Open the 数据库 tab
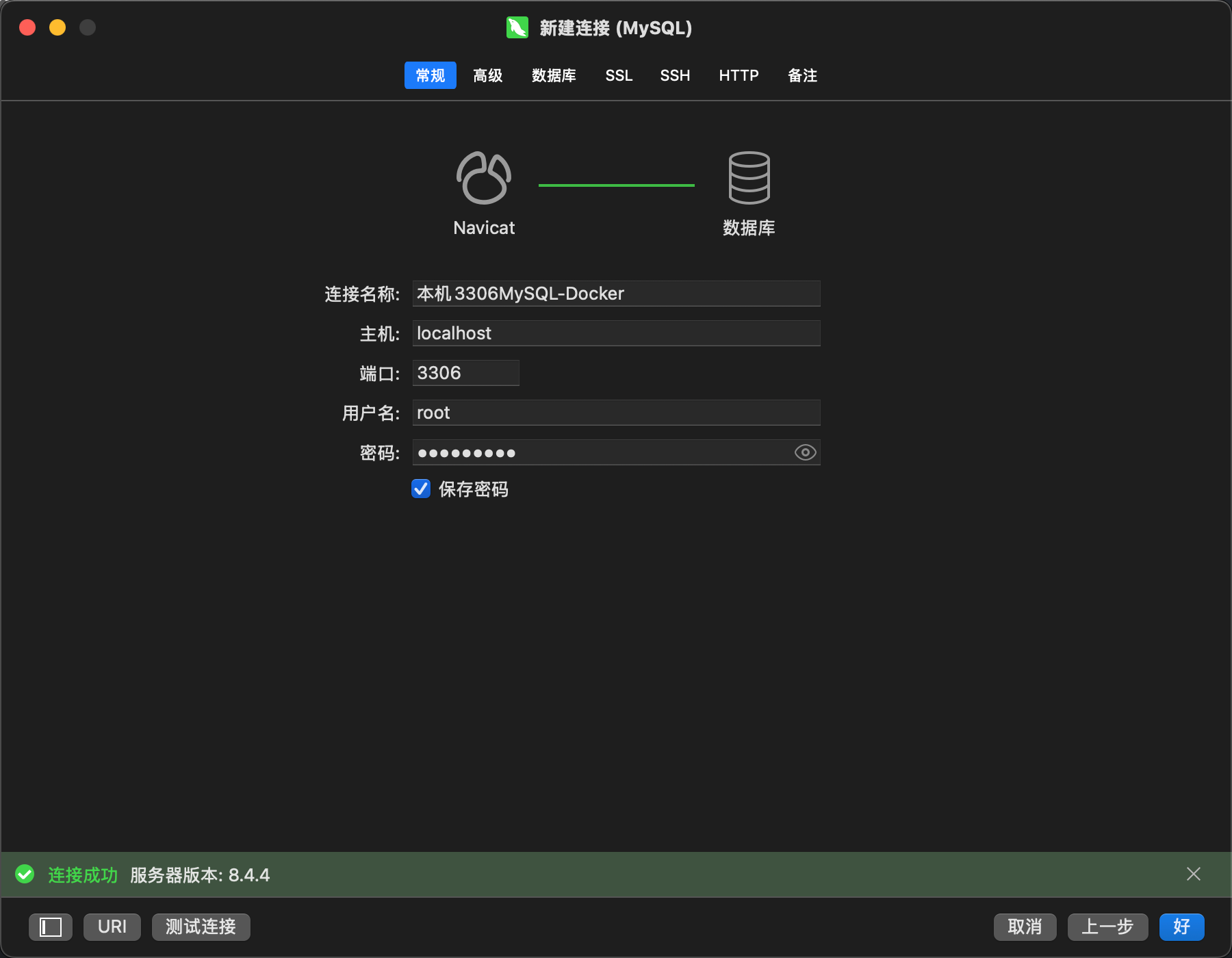Screen dimensions: 1232x958 coord(554,75)
